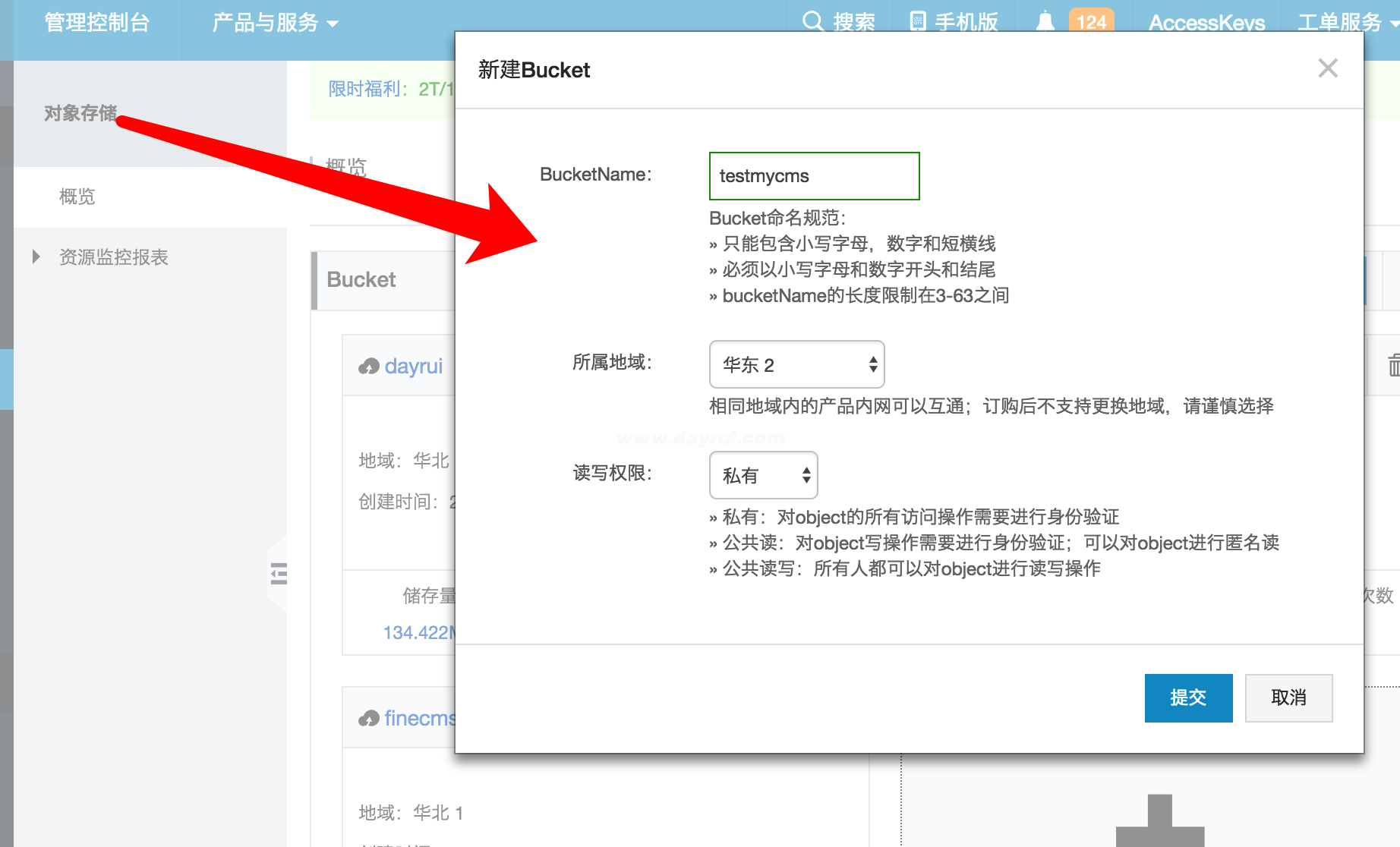Screen dimensions: 1400x847
Task: Open the finecms bucket link
Action: [420, 718]
